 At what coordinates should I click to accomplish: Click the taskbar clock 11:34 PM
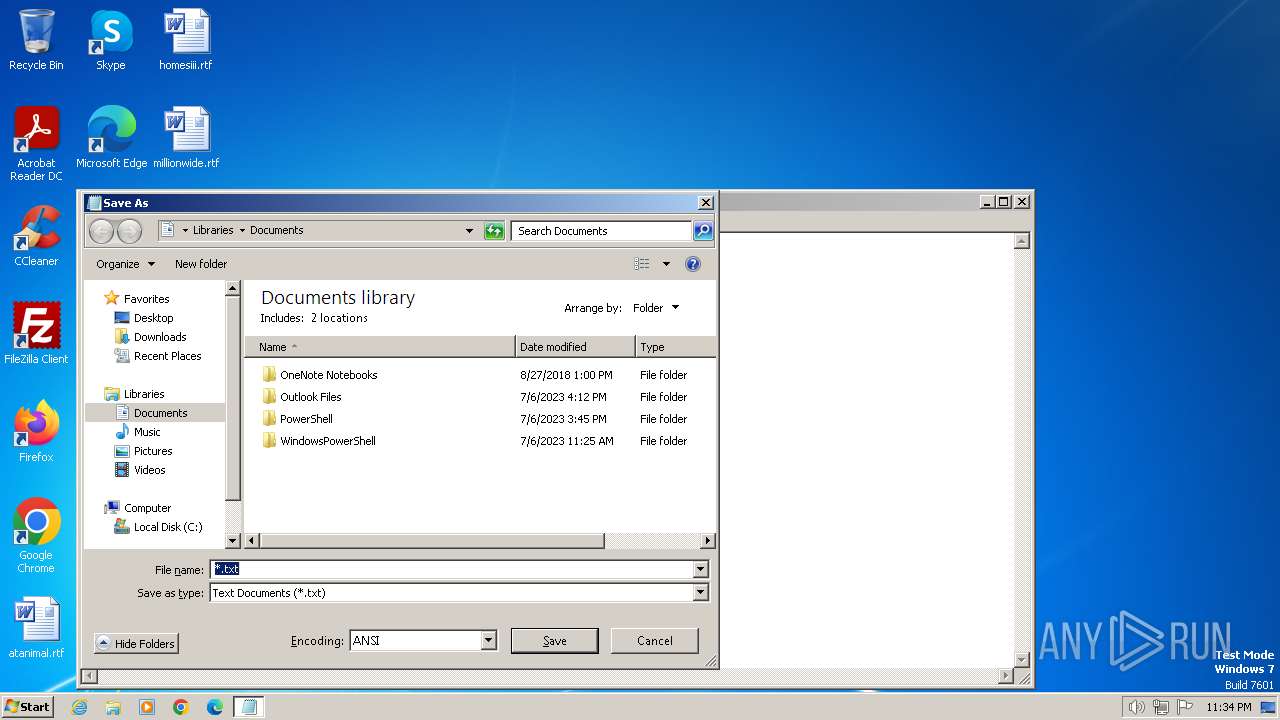pos(1228,707)
